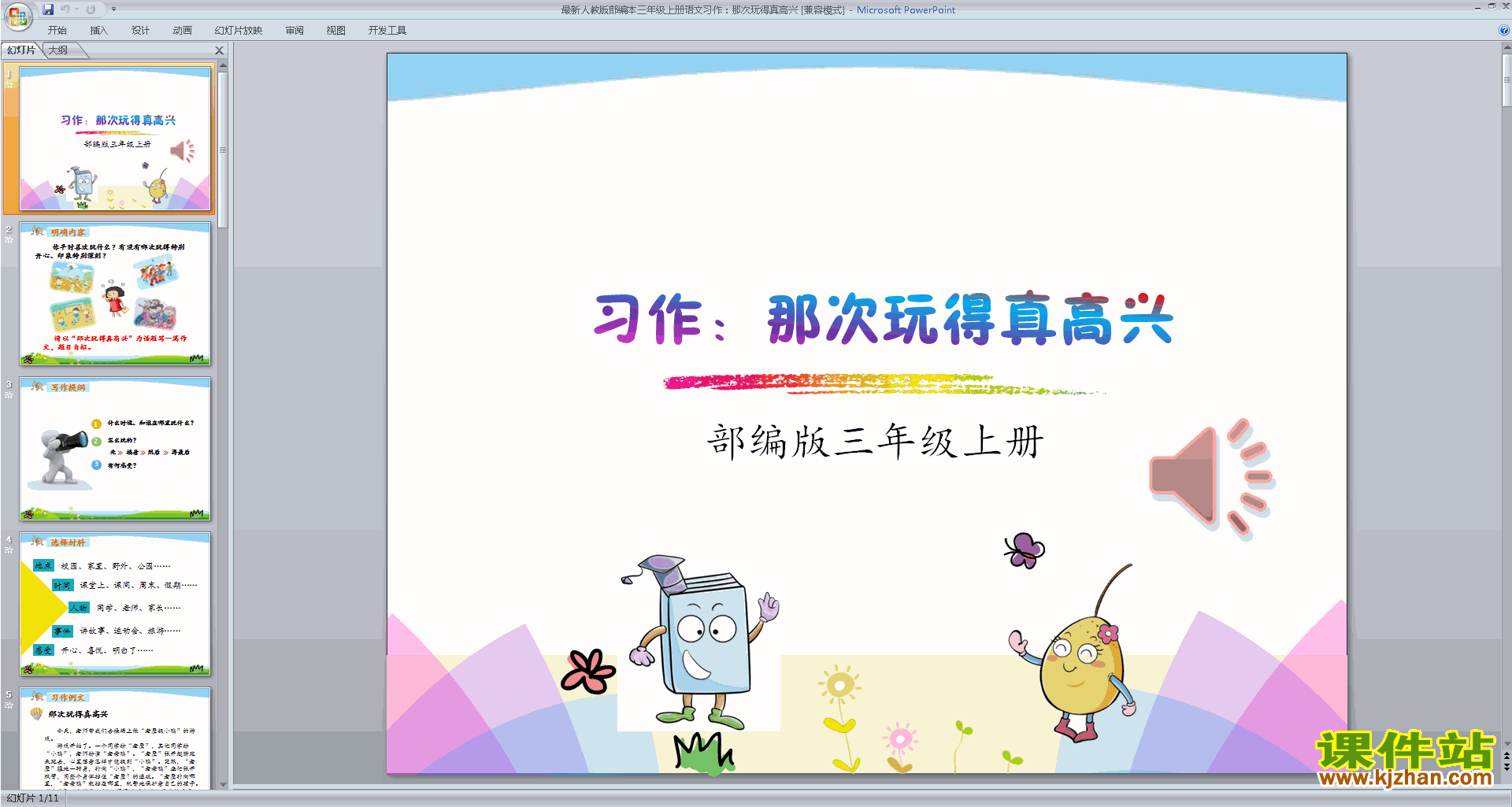This screenshot has width=1512, height=807.
Task: Click the animation star under slide 4 number
Action: click(9, 550)
